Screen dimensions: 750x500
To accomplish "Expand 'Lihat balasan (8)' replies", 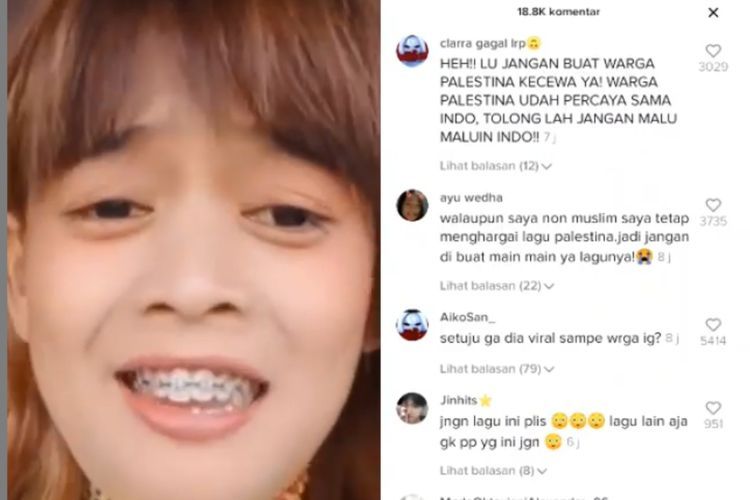I will 493,471.
